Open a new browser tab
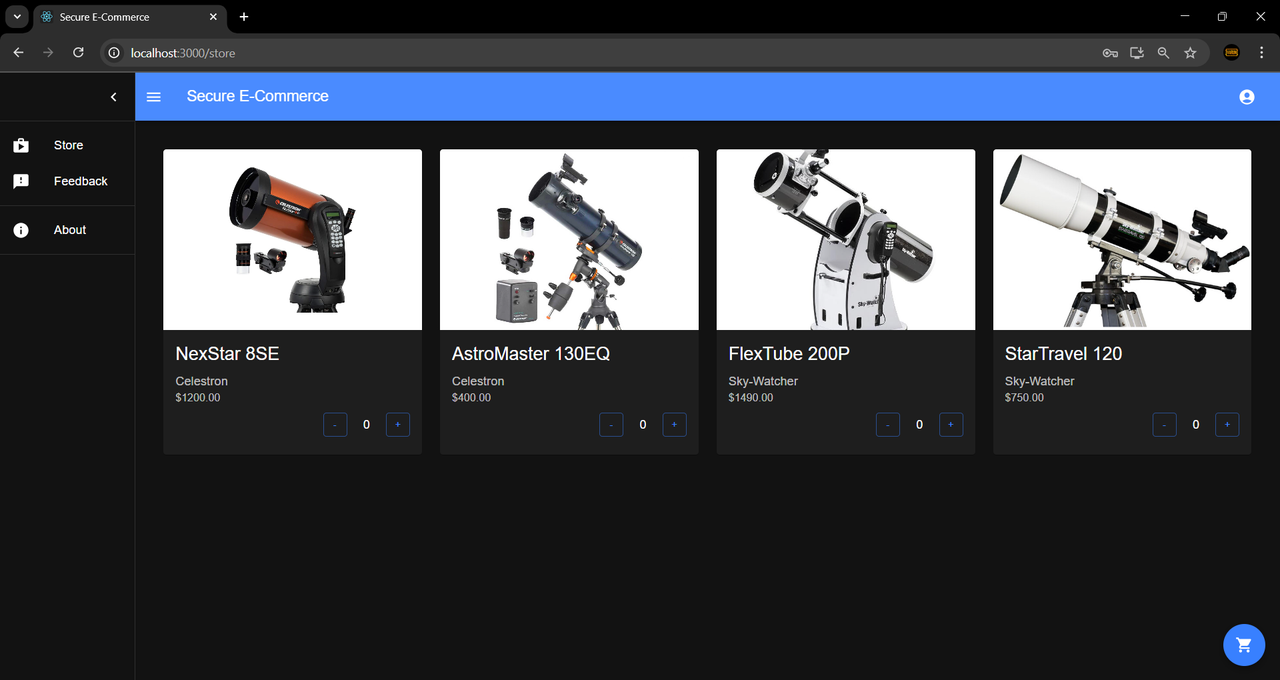The image size is (1280, 680). tap(244, 17)
